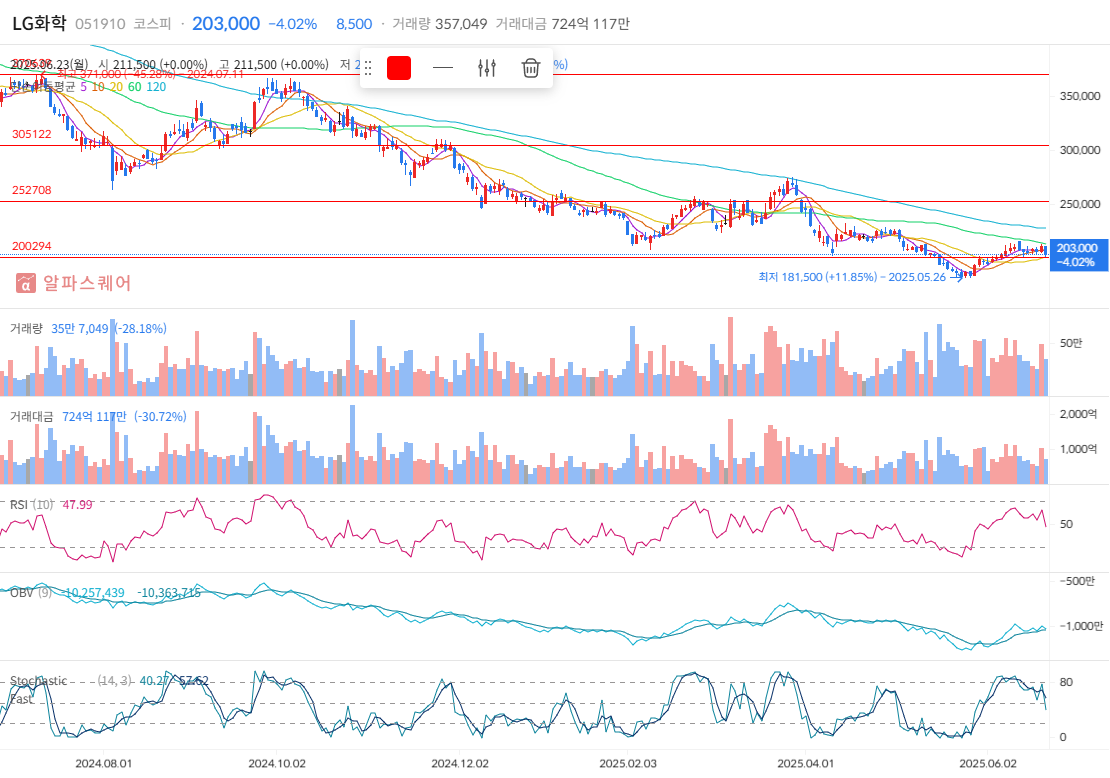Click the 최저 181,500 low annotation

tap(852, 277)
